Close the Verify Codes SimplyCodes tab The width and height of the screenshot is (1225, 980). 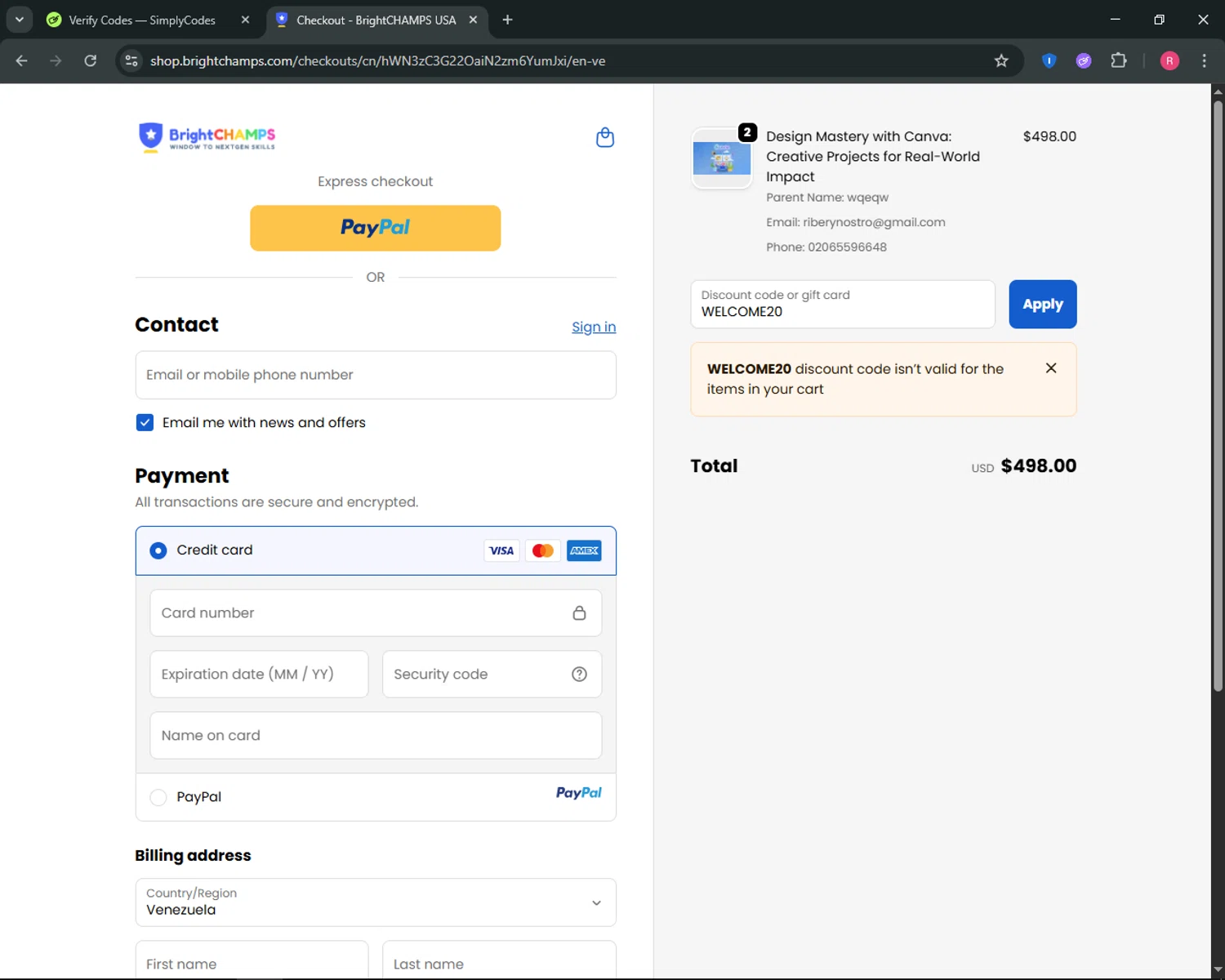pyautogui.click(x=245, y=20)
